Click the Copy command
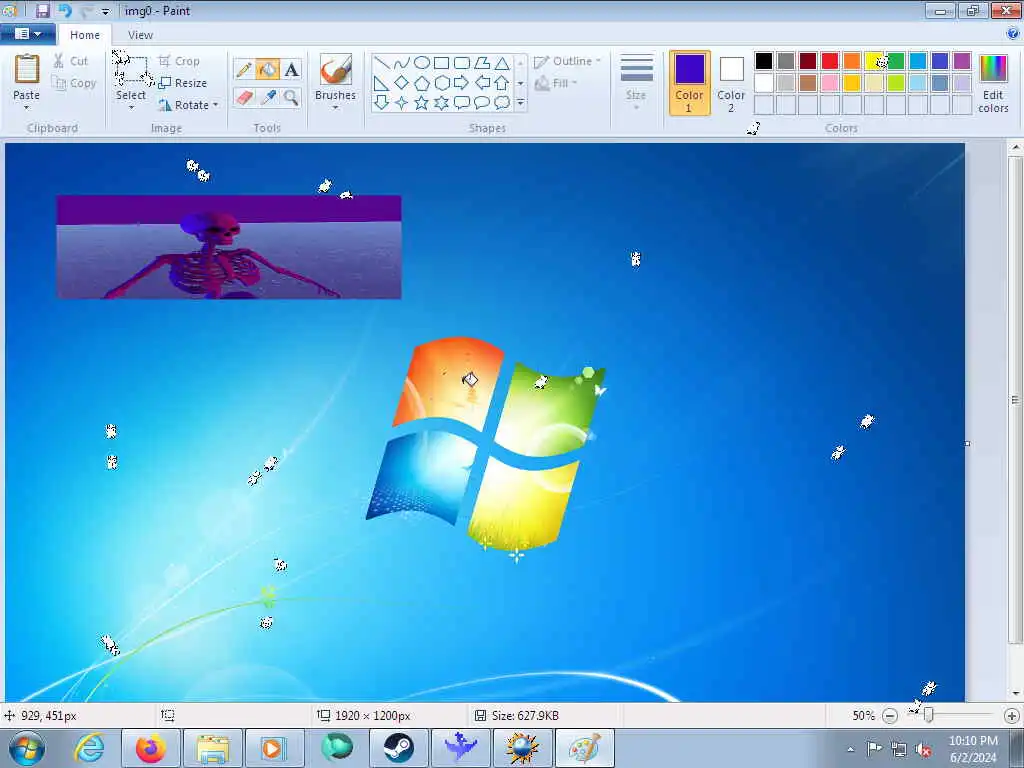This screenshot has height=768, width=1024. coord(74,83)
